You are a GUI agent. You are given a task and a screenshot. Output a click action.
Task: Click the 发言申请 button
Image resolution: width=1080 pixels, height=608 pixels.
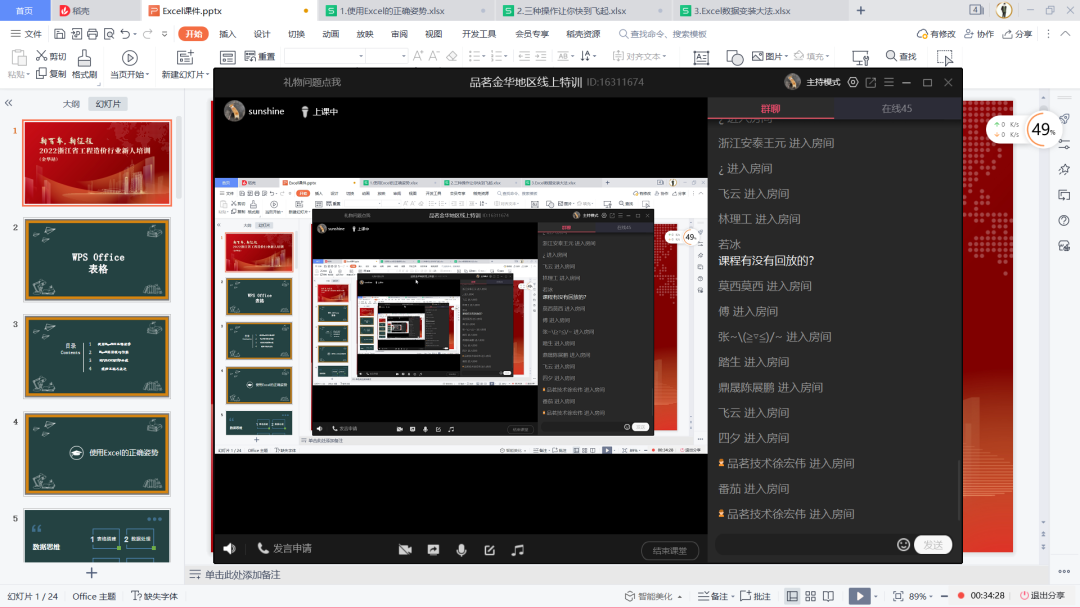284,549
